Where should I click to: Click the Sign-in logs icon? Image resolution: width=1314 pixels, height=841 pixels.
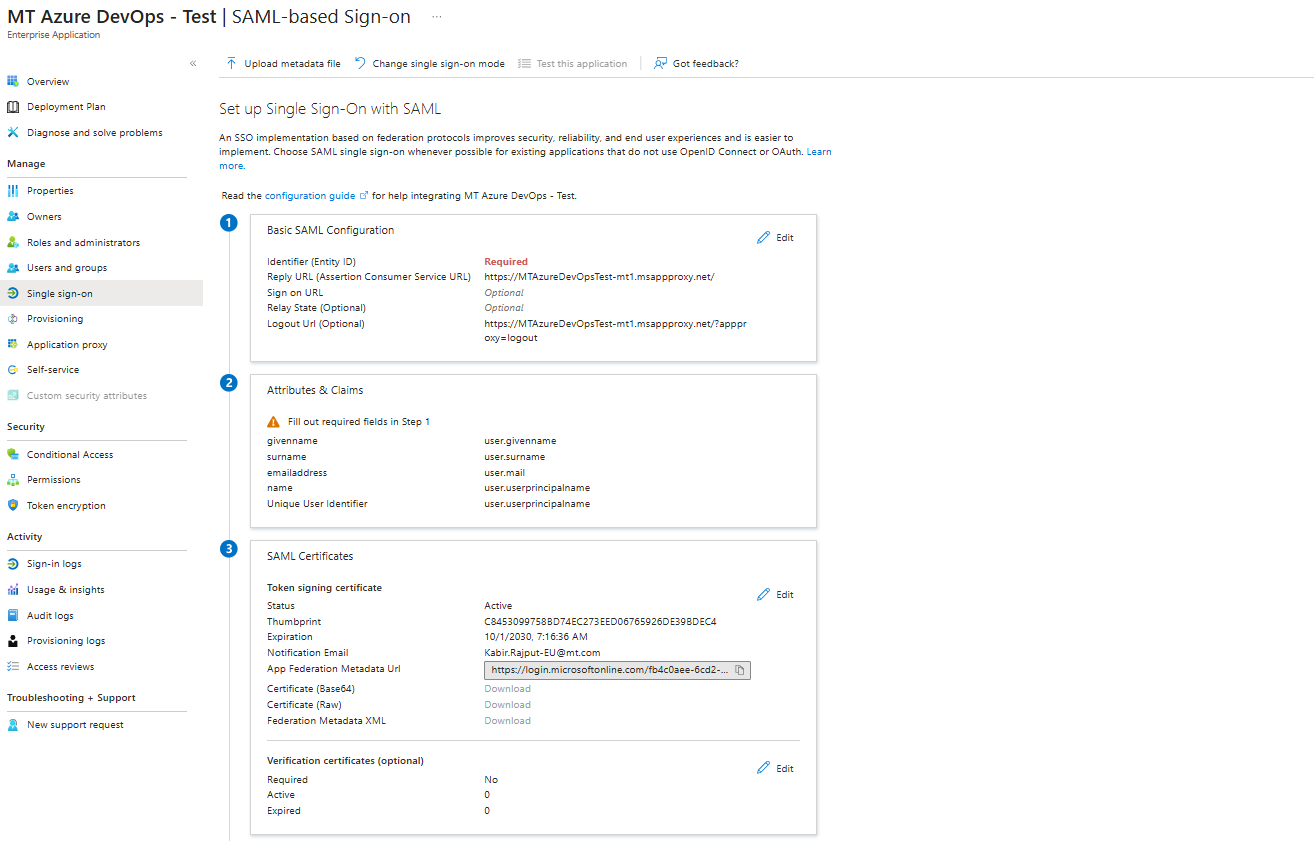(13, 564)
